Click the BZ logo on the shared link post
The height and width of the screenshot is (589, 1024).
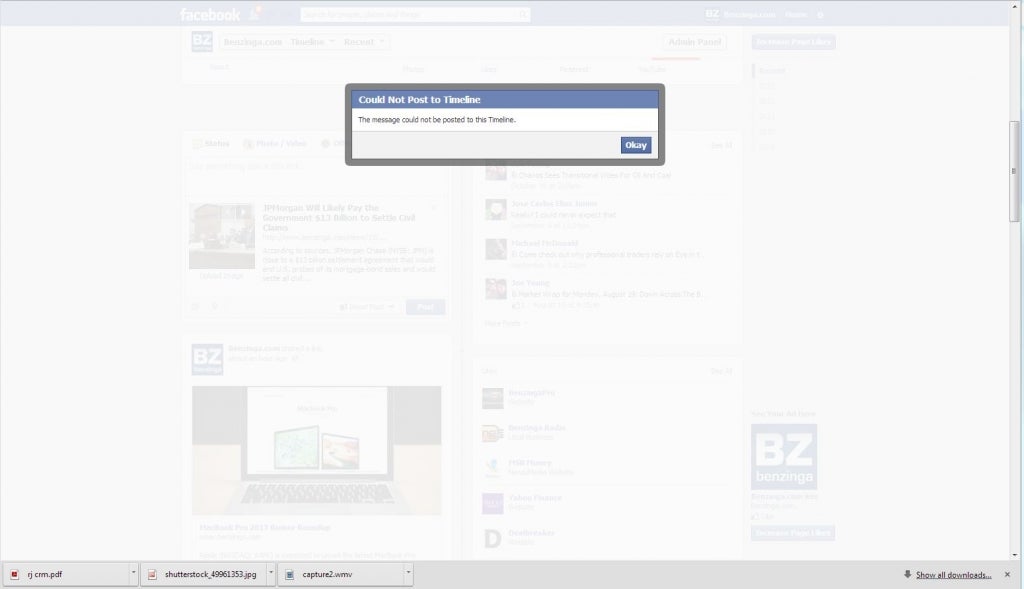click(x=207, y=359)
